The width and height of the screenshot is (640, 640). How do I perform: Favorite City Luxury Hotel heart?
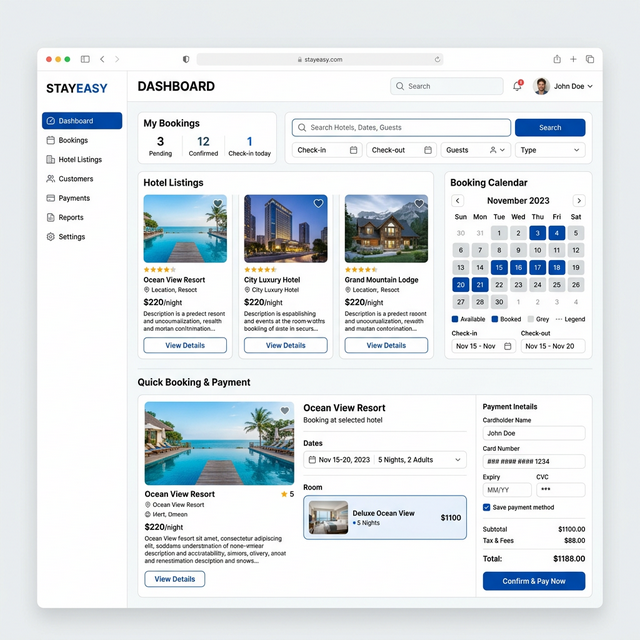318,203
